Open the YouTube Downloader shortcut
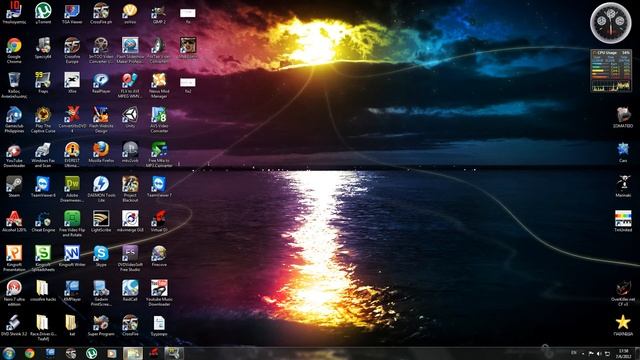The width and height of the screenshot is (640, 360). [14, 154]
